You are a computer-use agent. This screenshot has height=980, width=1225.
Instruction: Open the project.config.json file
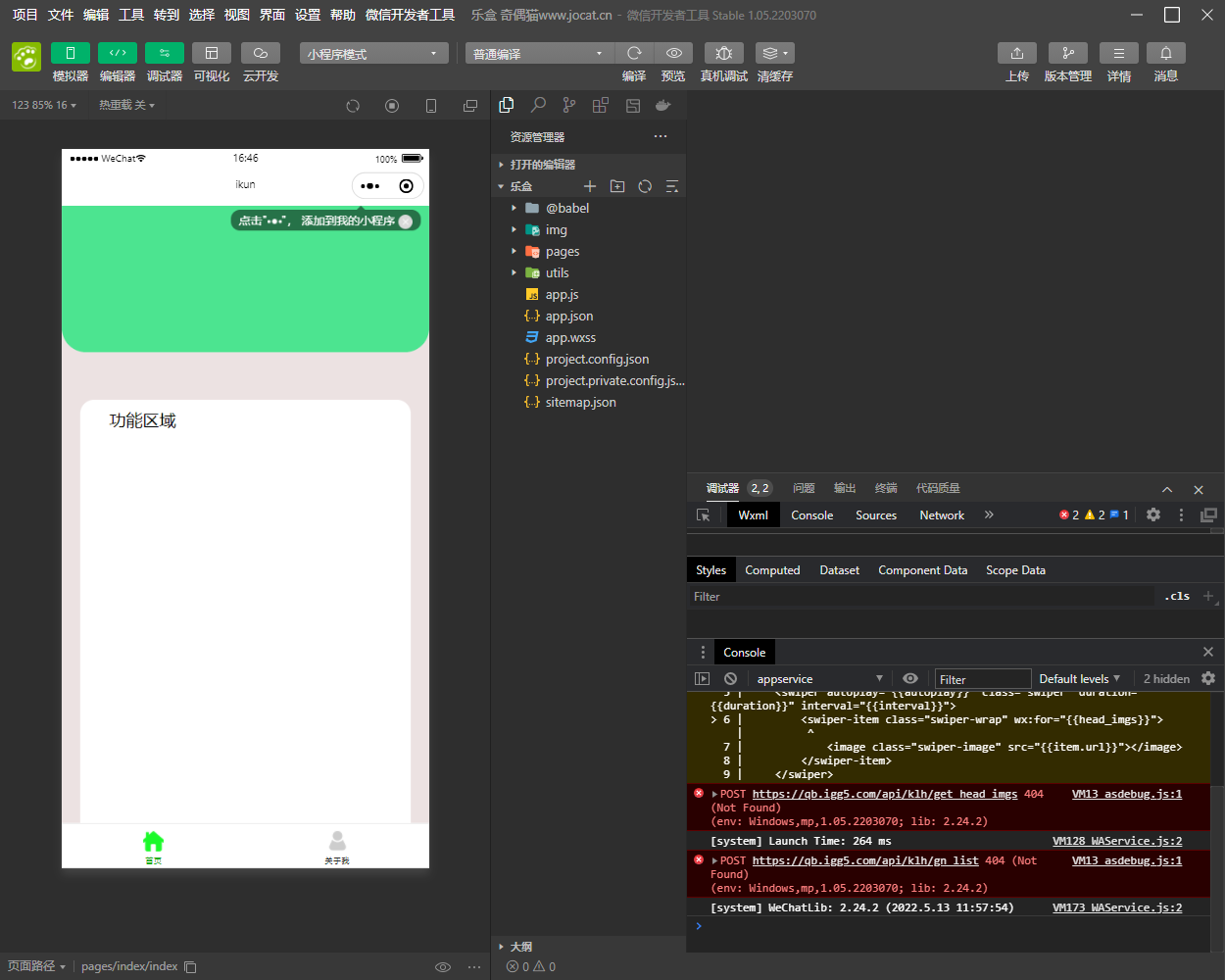point(588,359)
